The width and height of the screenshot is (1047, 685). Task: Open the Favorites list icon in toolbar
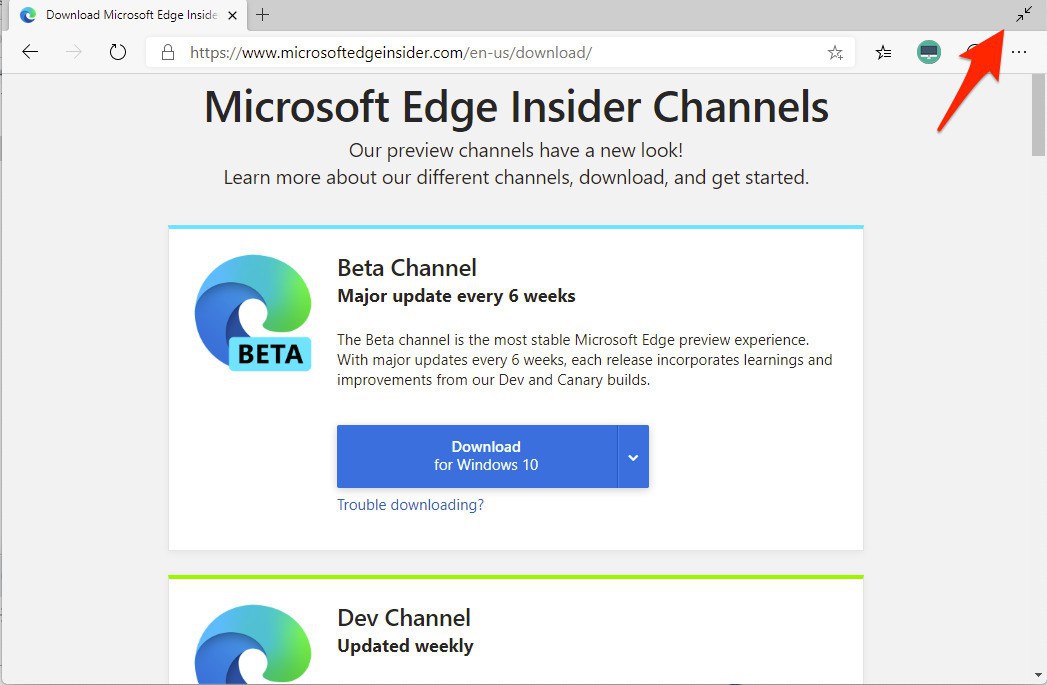pyautogui.click(x=883, y=52)
